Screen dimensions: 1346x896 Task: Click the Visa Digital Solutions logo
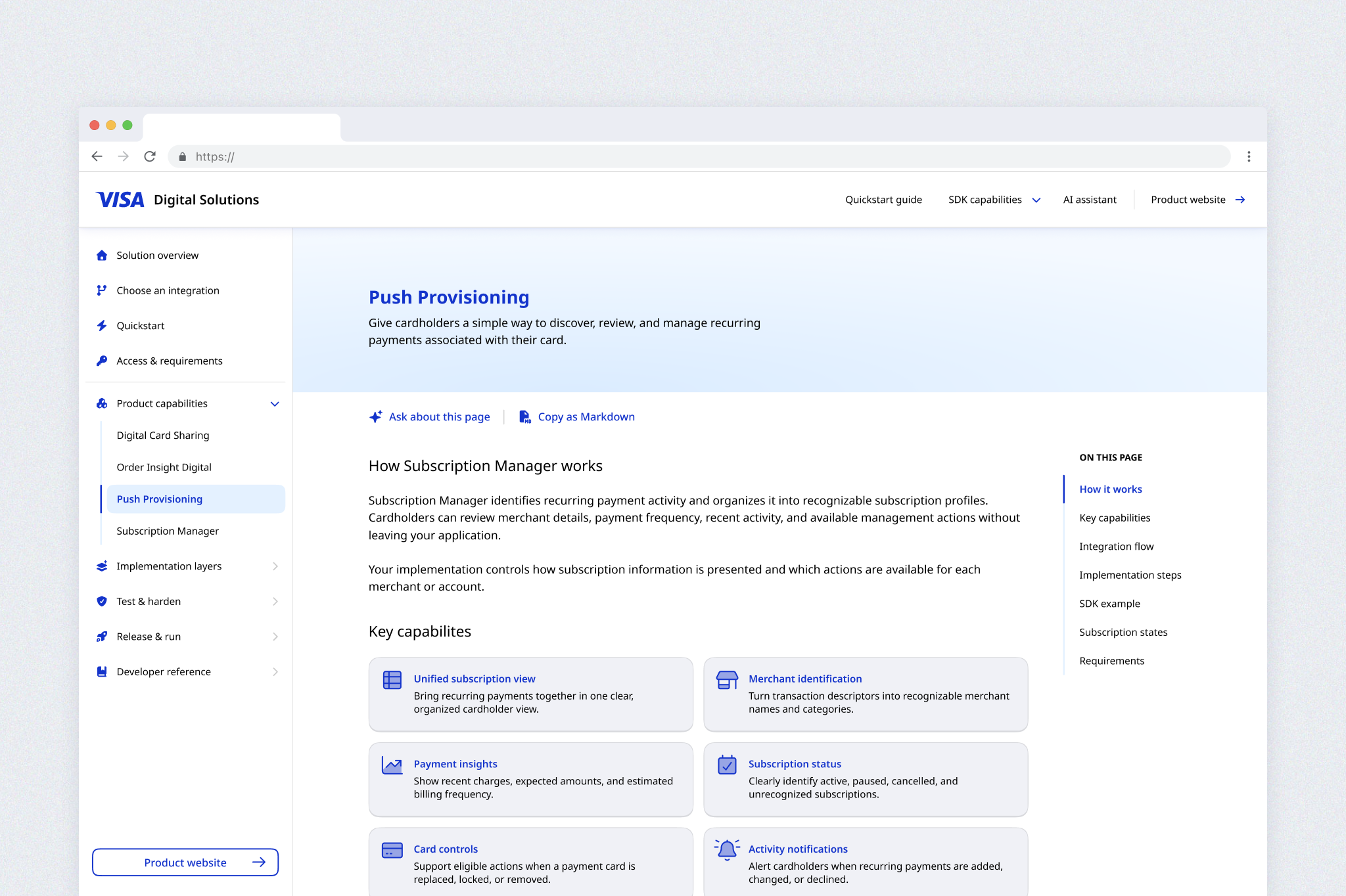pos(177,200)
